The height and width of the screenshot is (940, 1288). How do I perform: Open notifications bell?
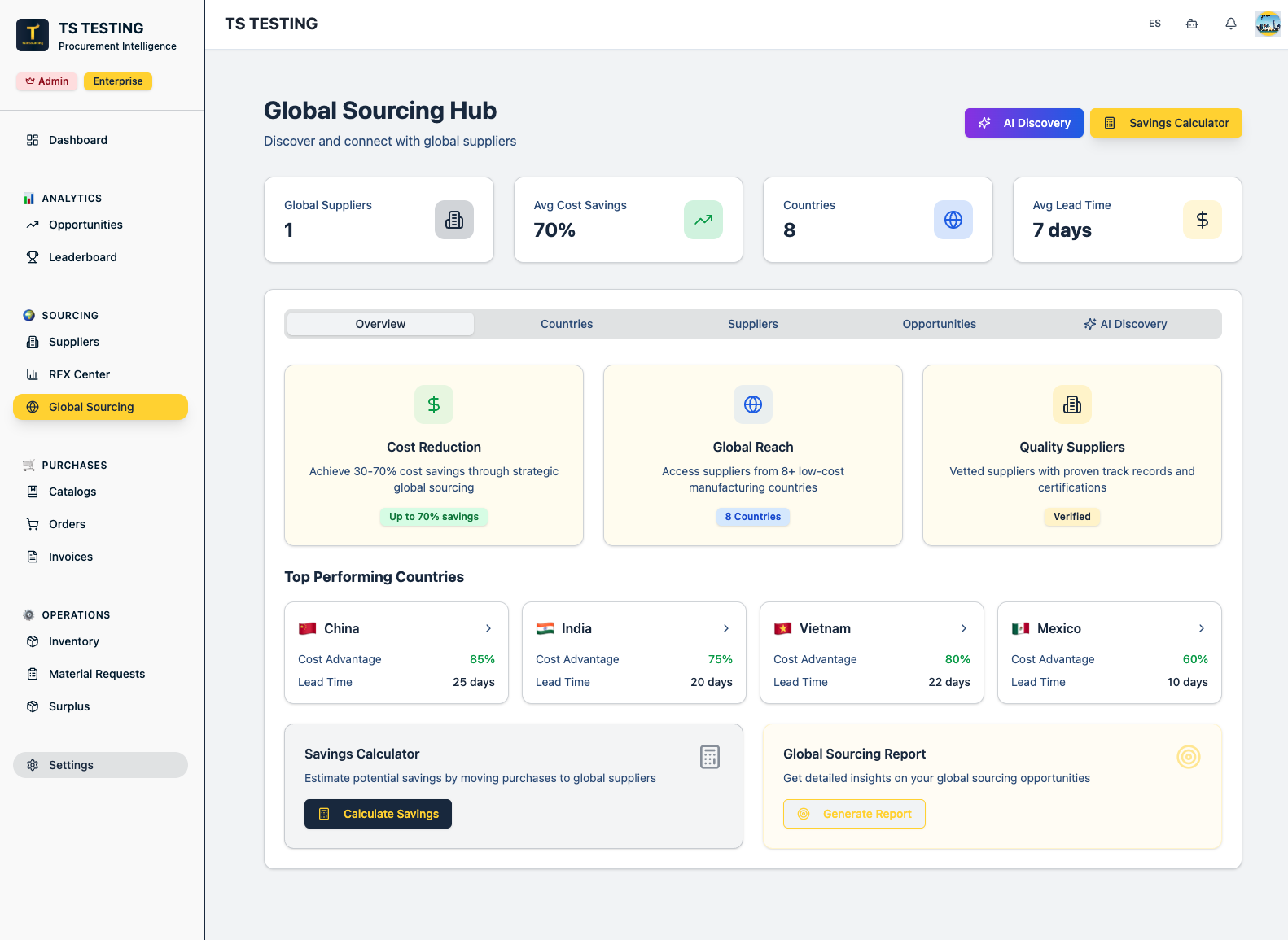(x=1231, y=24)
